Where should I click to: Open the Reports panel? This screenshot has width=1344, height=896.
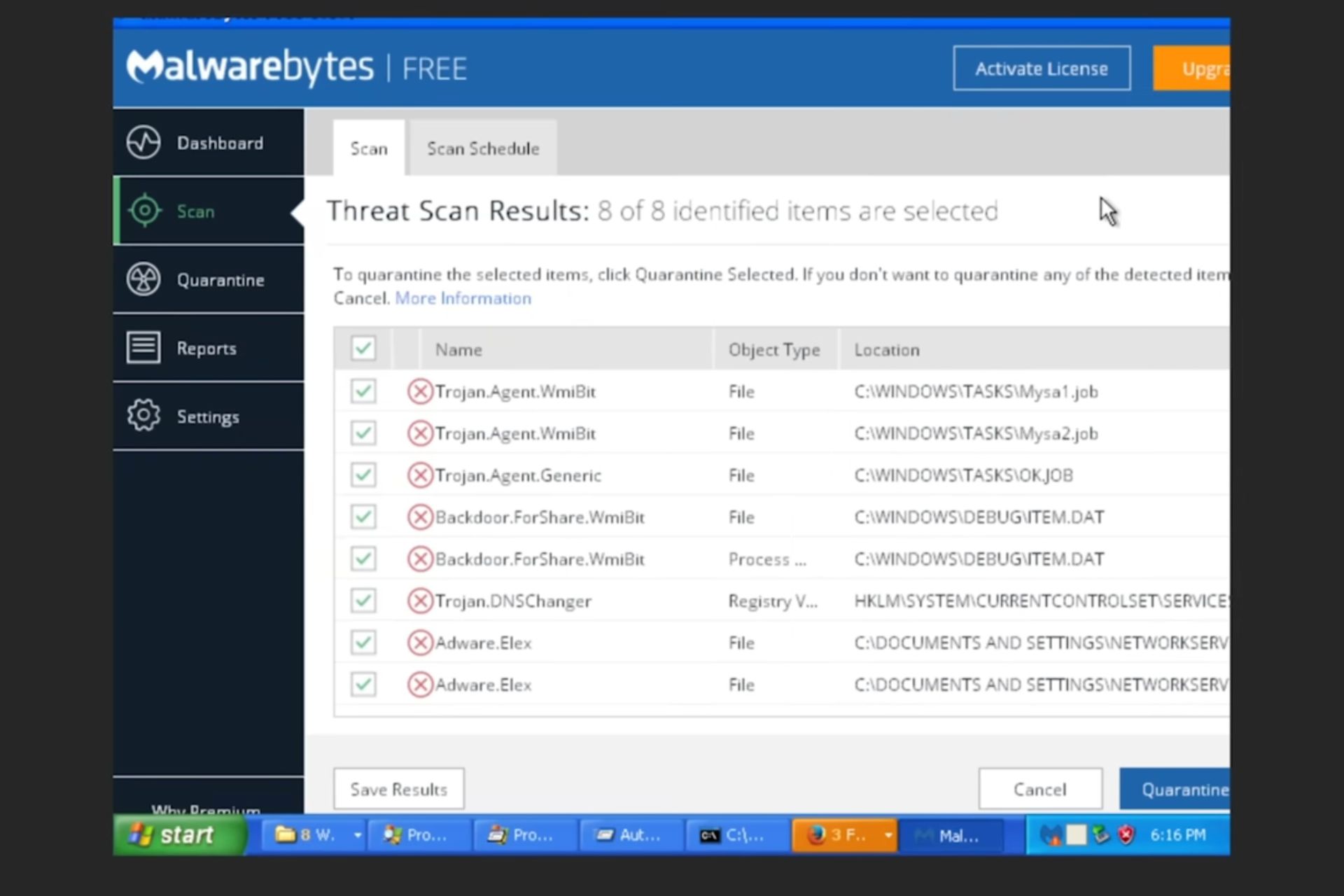click(207, 348)
